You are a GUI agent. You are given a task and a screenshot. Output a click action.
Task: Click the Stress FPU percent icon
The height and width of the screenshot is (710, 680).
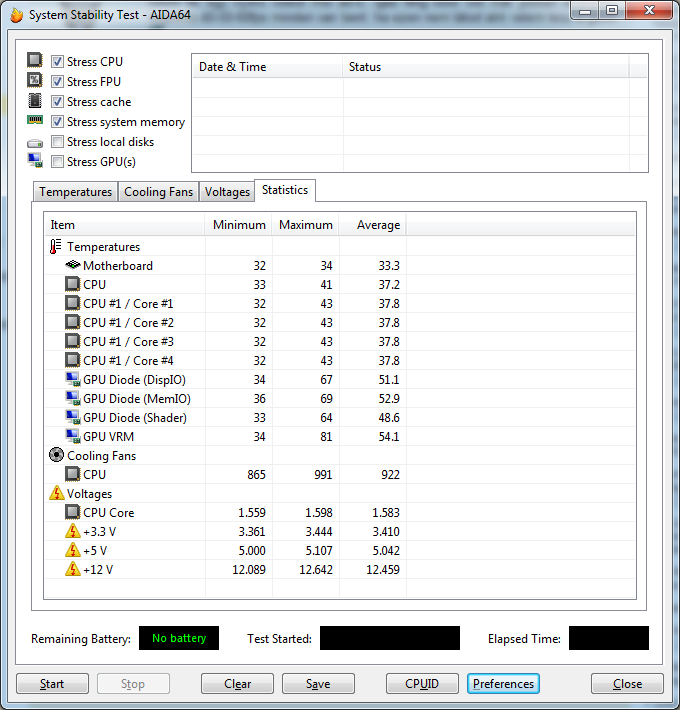(x=34, y=80)
